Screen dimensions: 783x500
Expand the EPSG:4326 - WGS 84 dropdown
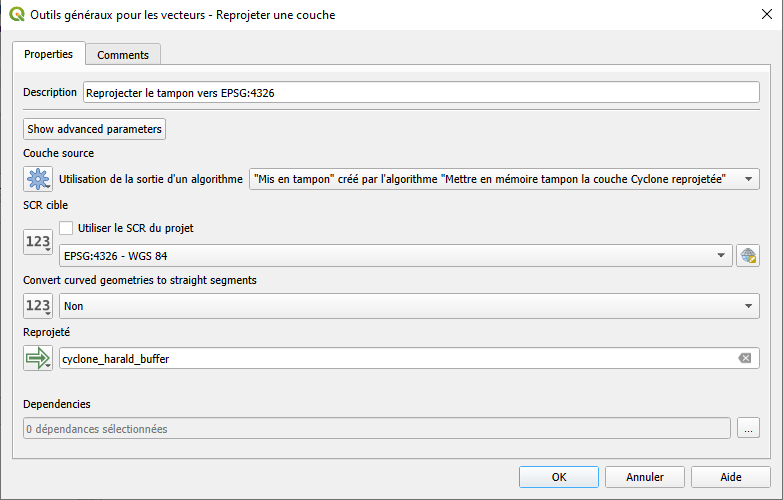[x=395, y=256]
